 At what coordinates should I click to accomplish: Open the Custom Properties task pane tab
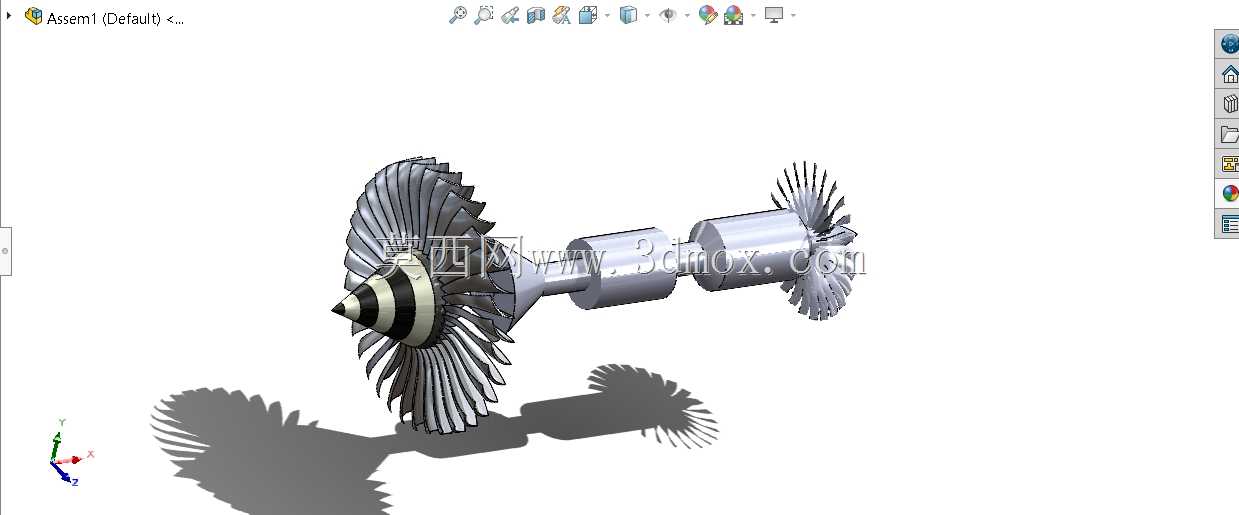(x=1229, y=224)
